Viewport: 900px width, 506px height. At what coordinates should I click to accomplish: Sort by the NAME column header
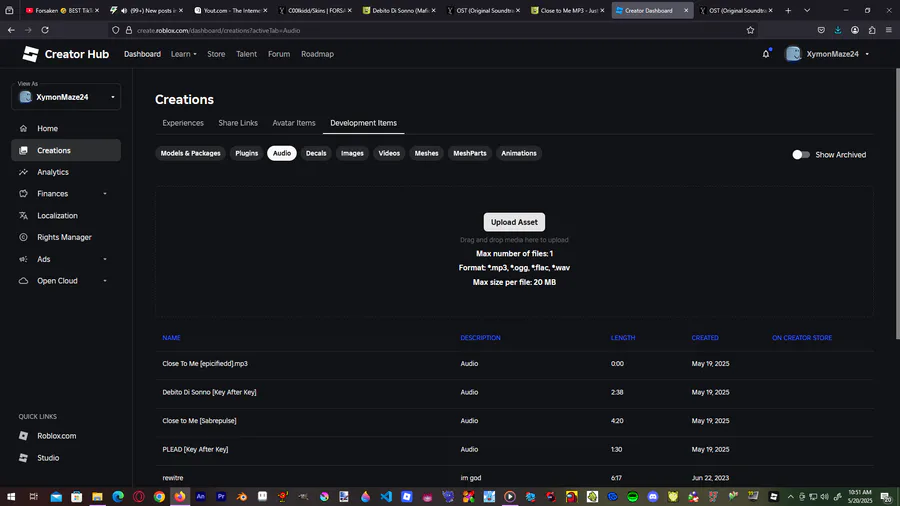(172, 338)
